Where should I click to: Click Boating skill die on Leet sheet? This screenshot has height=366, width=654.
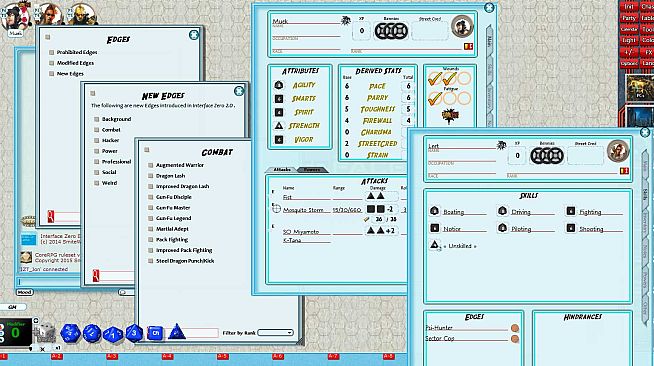(434, 211)
